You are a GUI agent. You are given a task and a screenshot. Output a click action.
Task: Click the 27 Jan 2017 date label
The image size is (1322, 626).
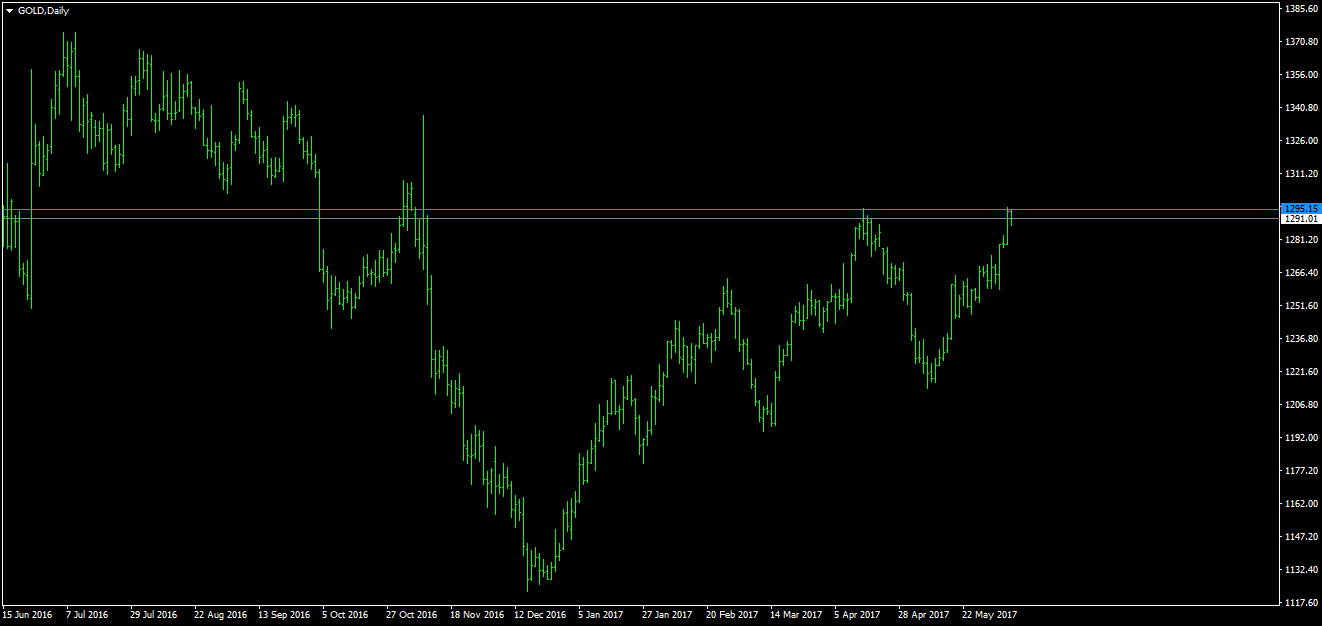coord(667,615)
